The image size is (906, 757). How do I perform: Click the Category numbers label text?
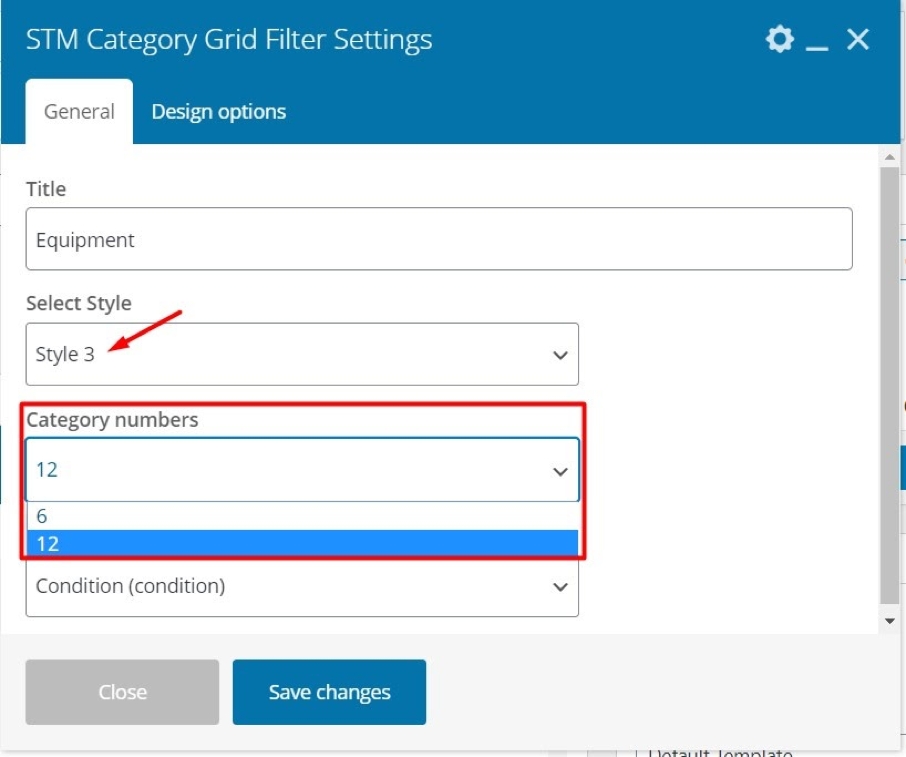click(x=112, y=420)
